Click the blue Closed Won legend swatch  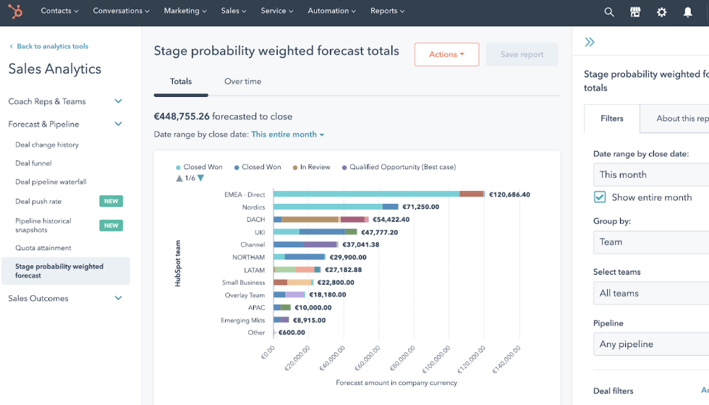click(x=236, y=167)
